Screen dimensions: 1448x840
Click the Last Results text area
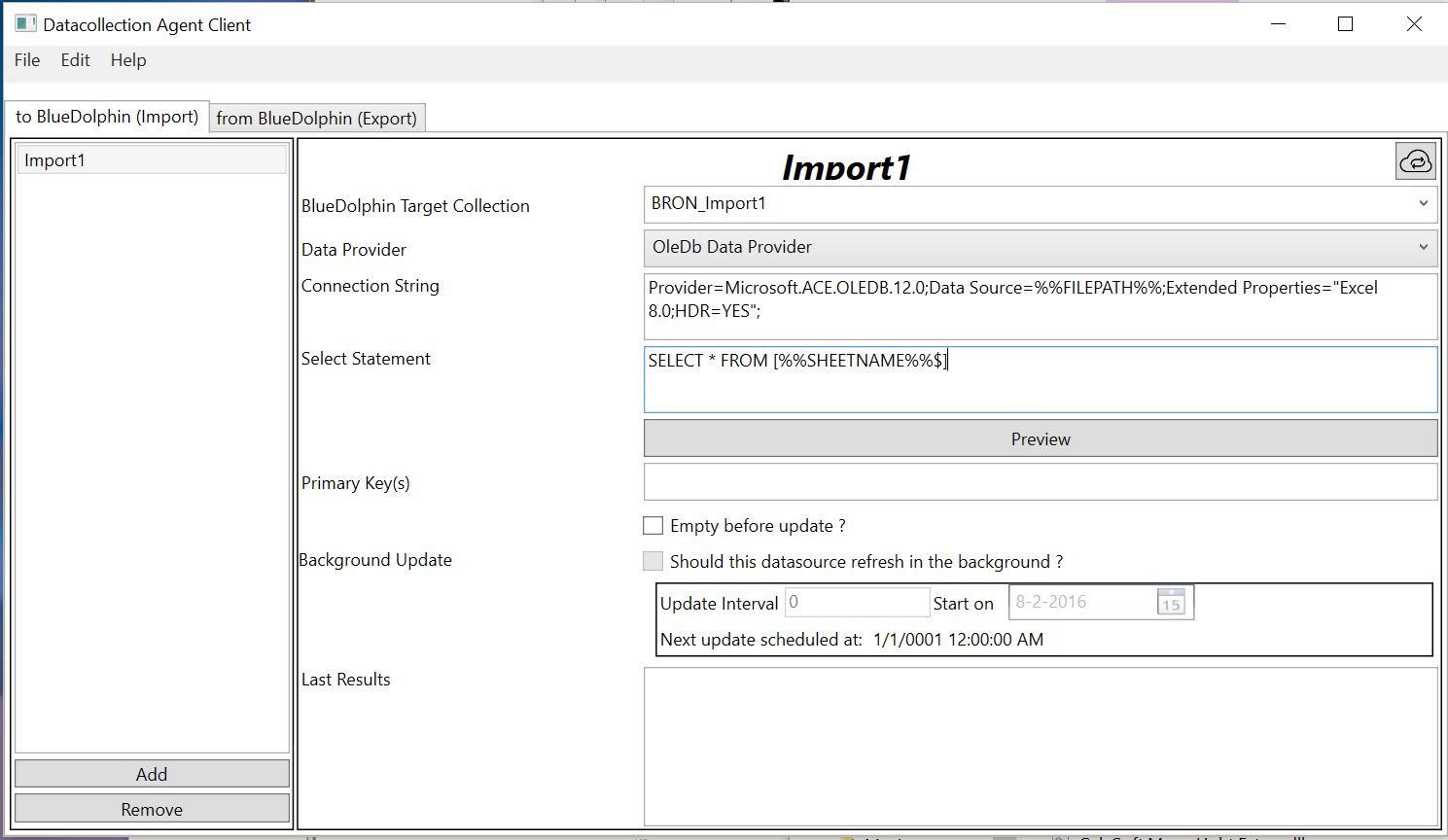[x=1041, y=747]
